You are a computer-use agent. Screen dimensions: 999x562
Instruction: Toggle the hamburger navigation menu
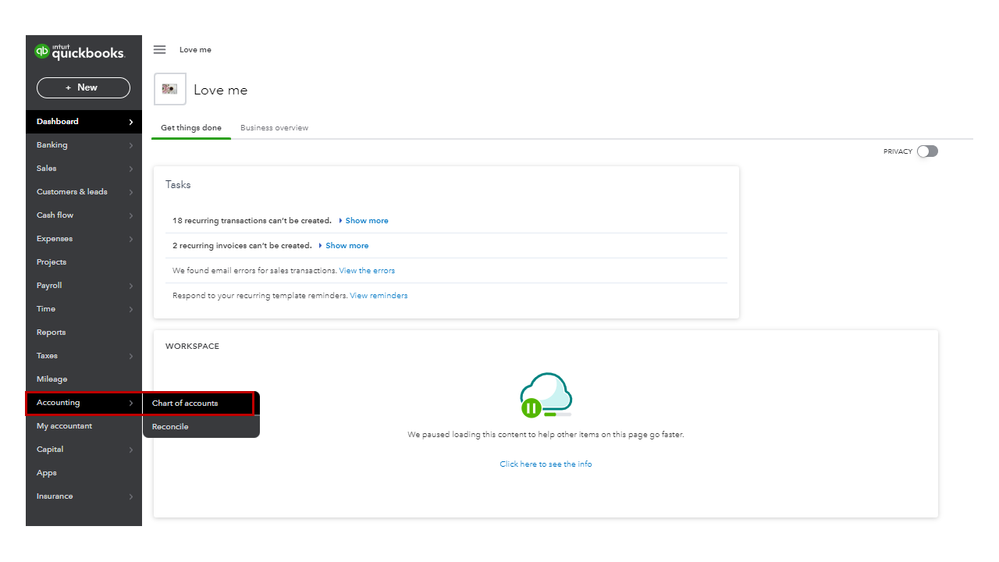point(159,50)
